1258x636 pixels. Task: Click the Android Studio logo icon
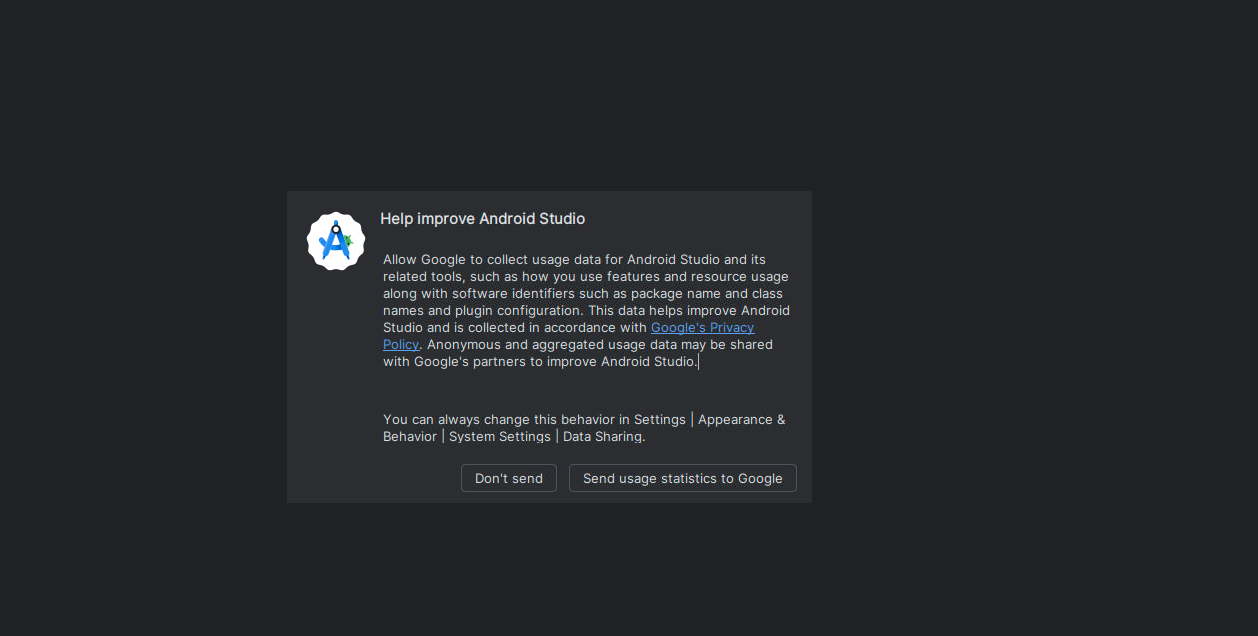coord(336,241)
